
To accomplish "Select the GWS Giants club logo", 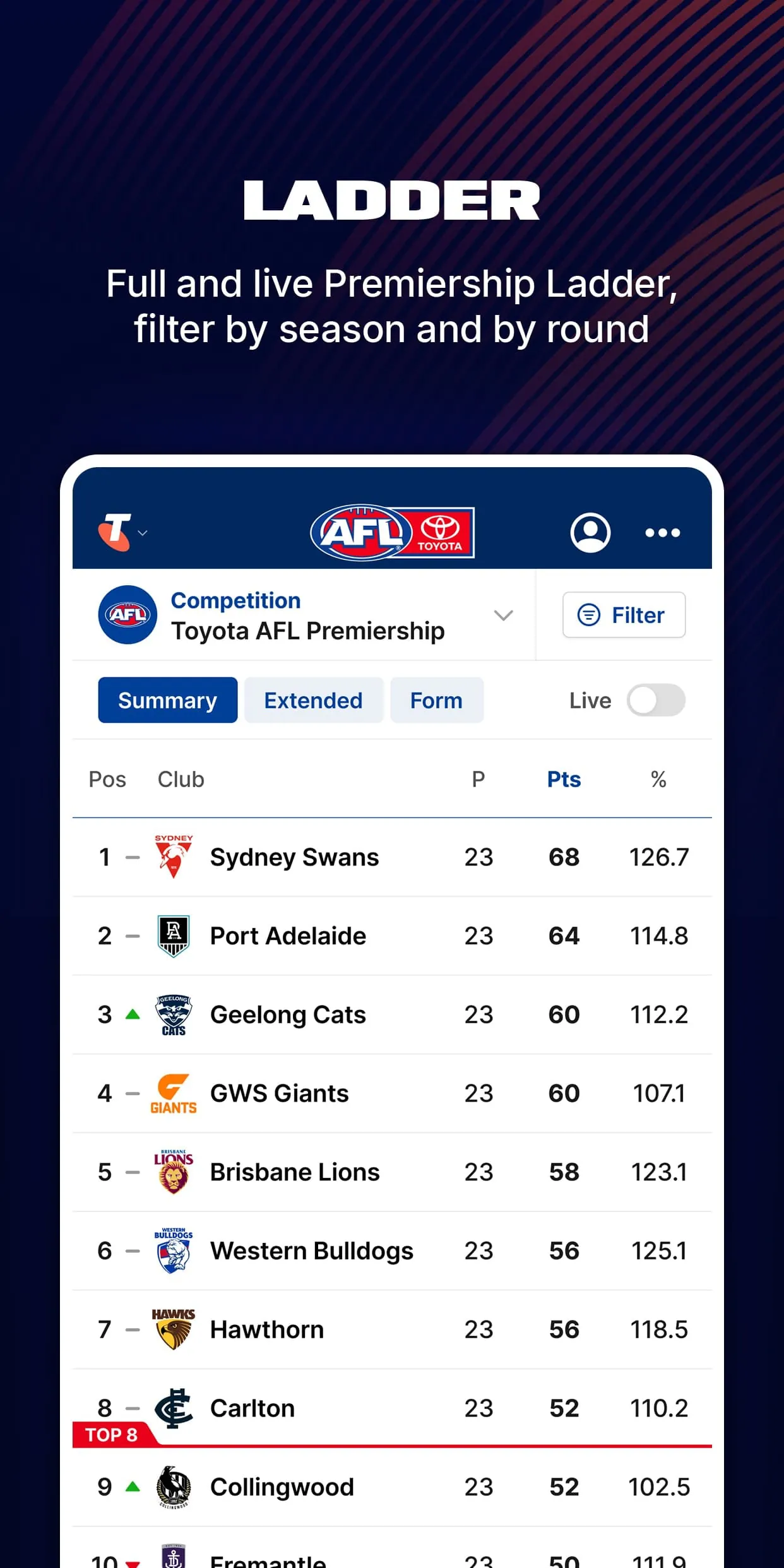I will 174,1093.
